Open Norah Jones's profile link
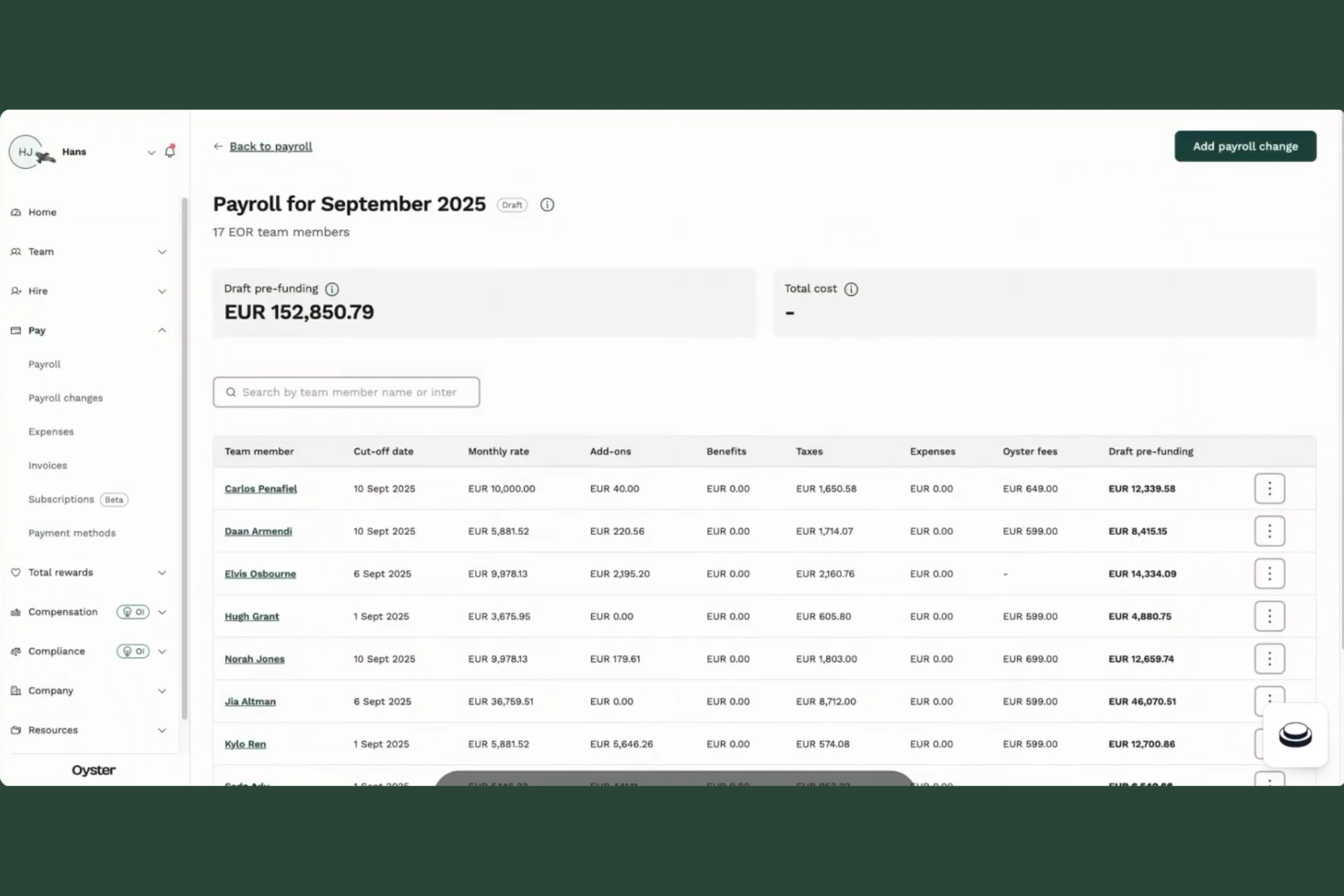This screenshot has width=1344, height=896. coord(254,659)
